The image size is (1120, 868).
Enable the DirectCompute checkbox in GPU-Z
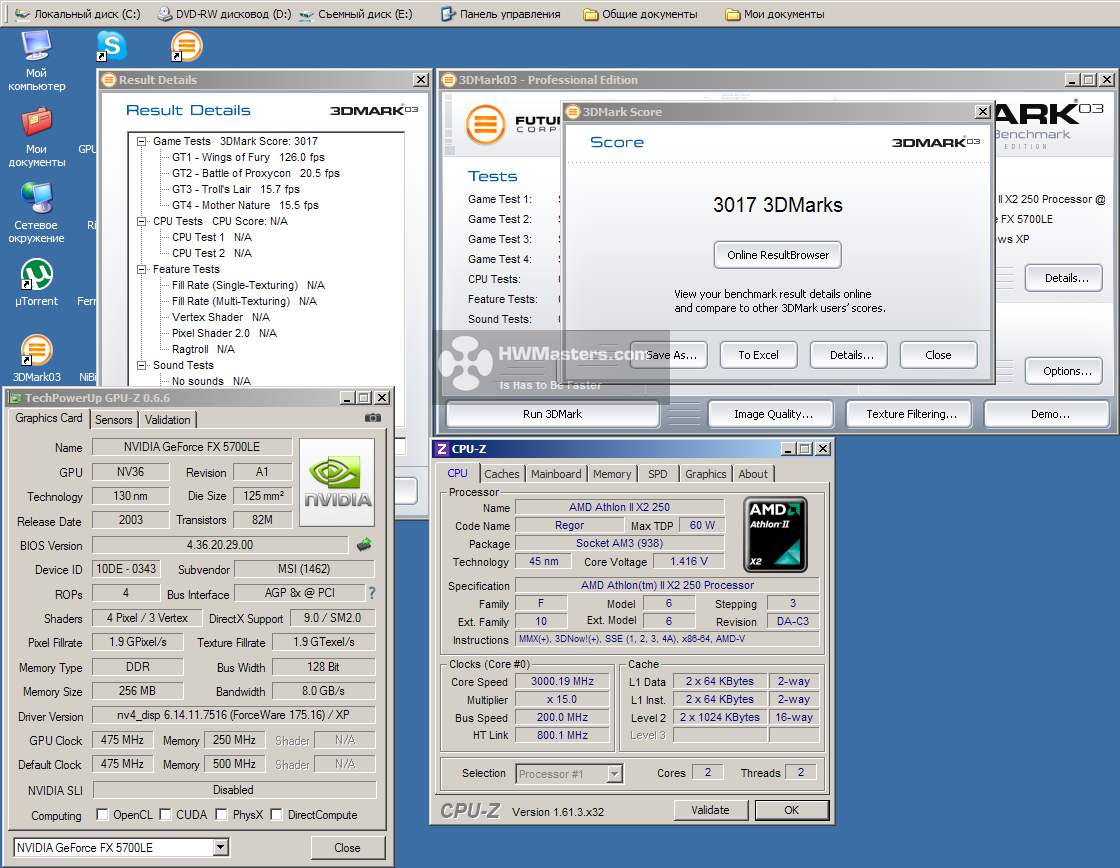tap(276, 814)
